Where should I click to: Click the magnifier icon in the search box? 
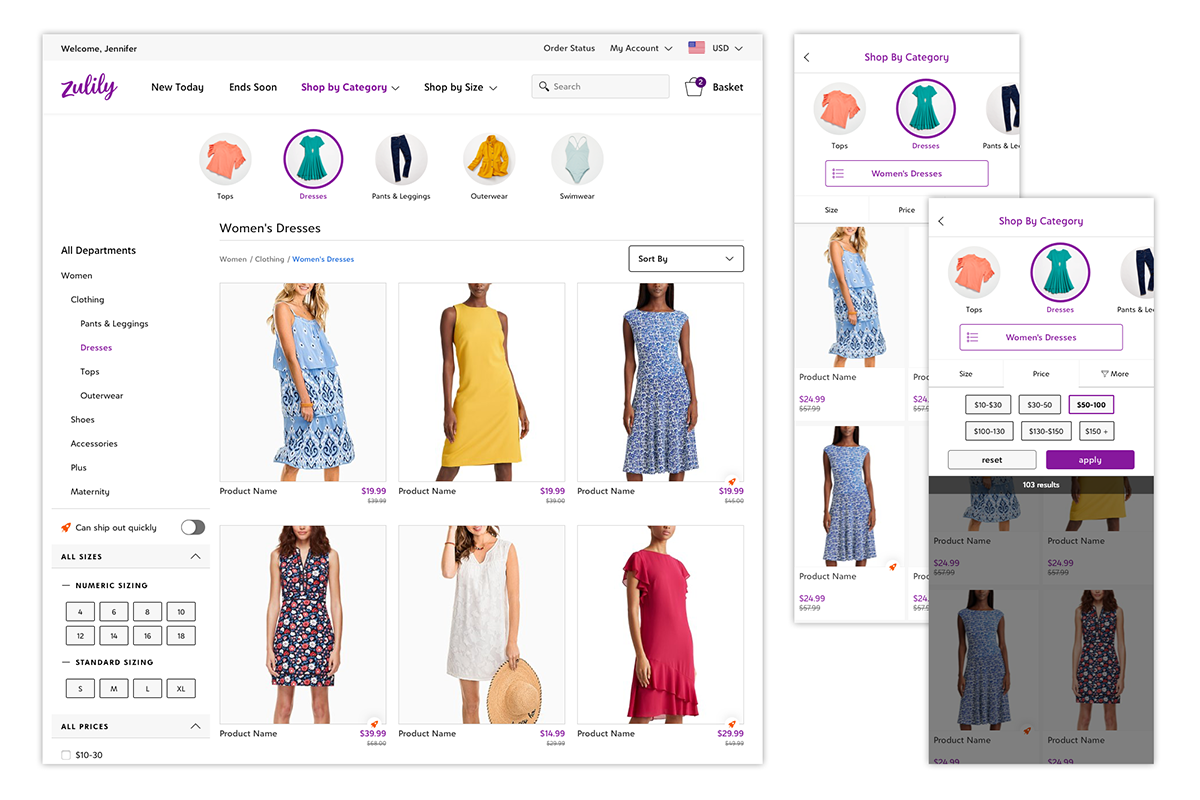click(544, 87)
